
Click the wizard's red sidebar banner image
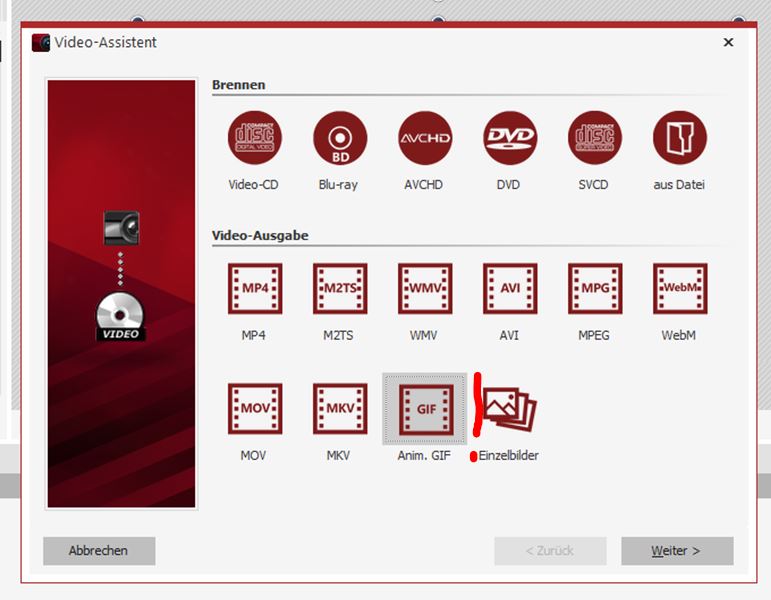coord(121,294)
